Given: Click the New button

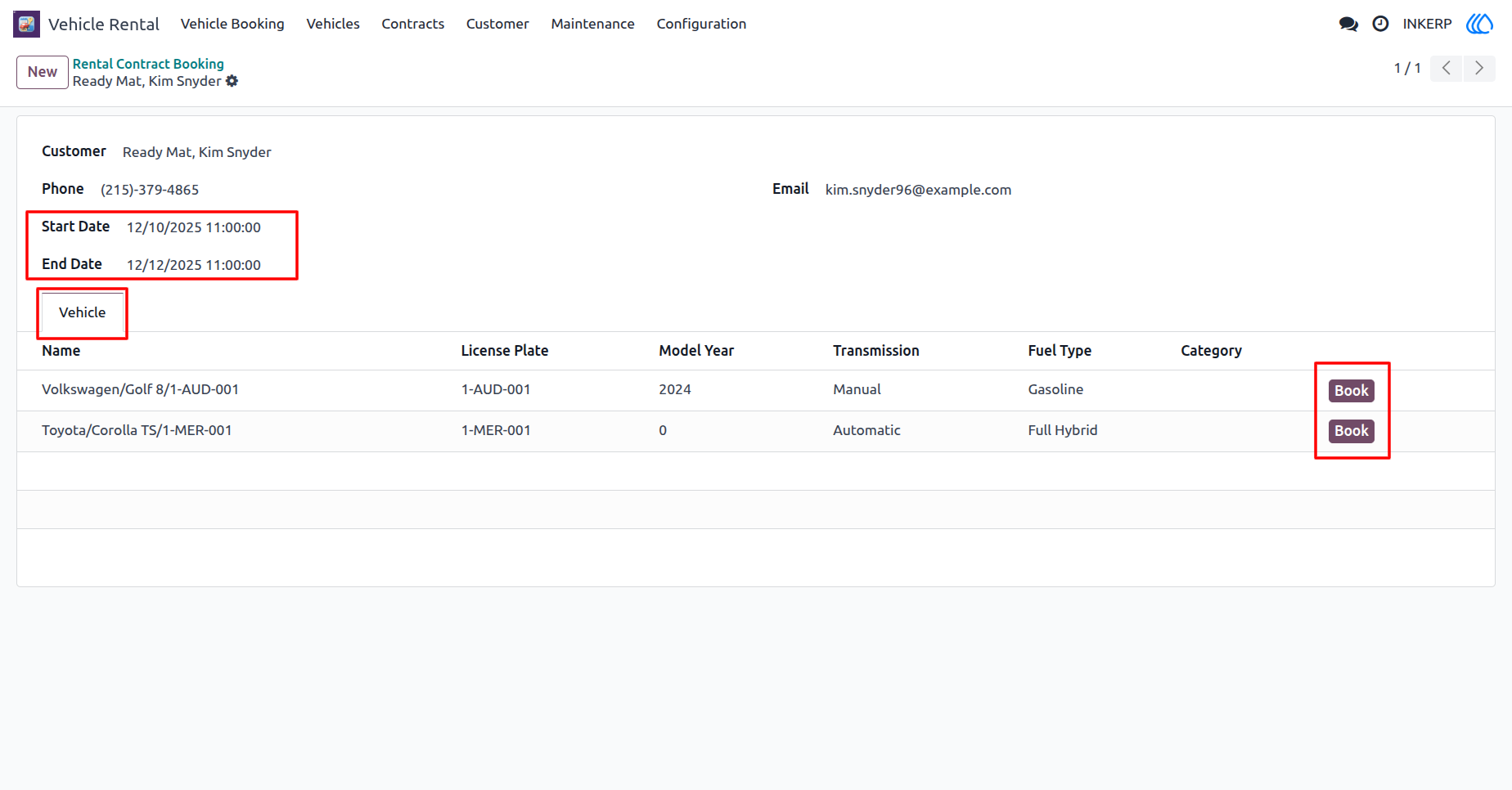Looking at the screenshot, I should point(43,72).
